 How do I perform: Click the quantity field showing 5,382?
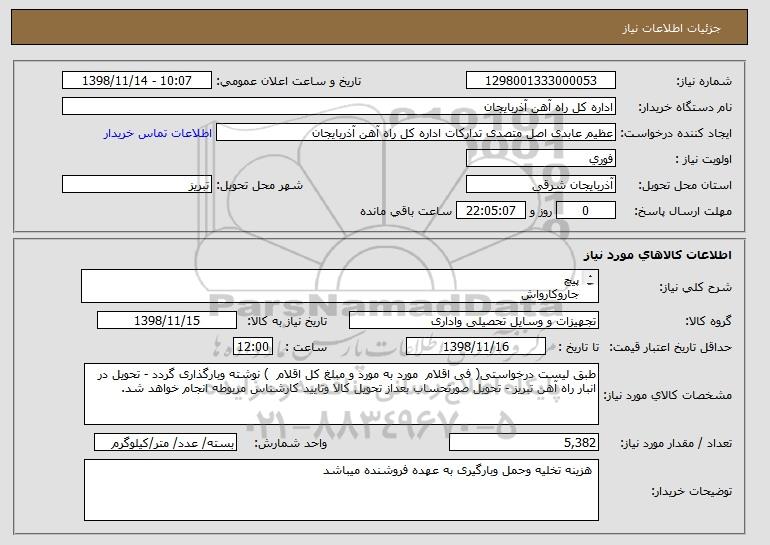[x=524, y=443]
